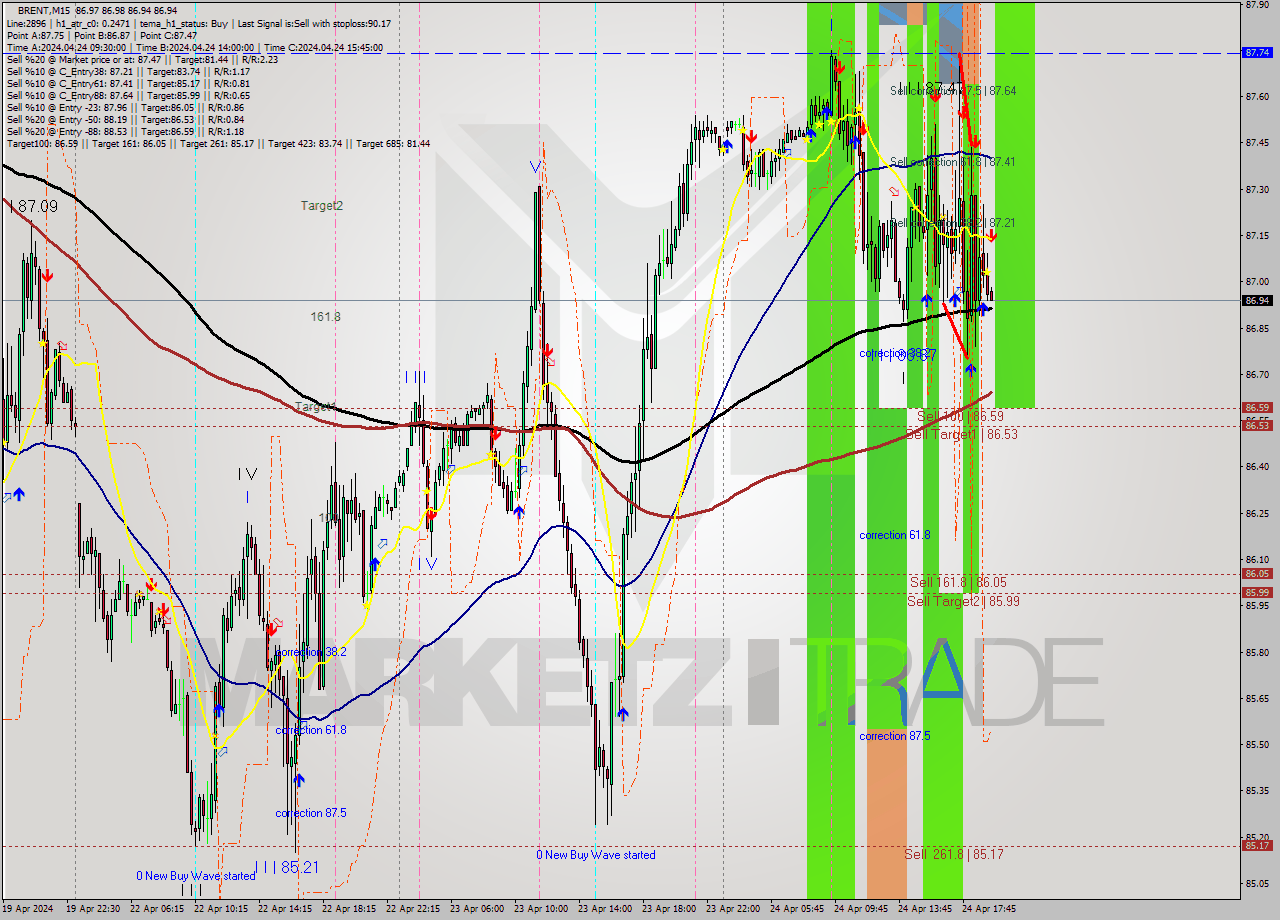1280x920 pixels.
Task: Click the 87.90 price axis tick
Action: pos(1257,5)
